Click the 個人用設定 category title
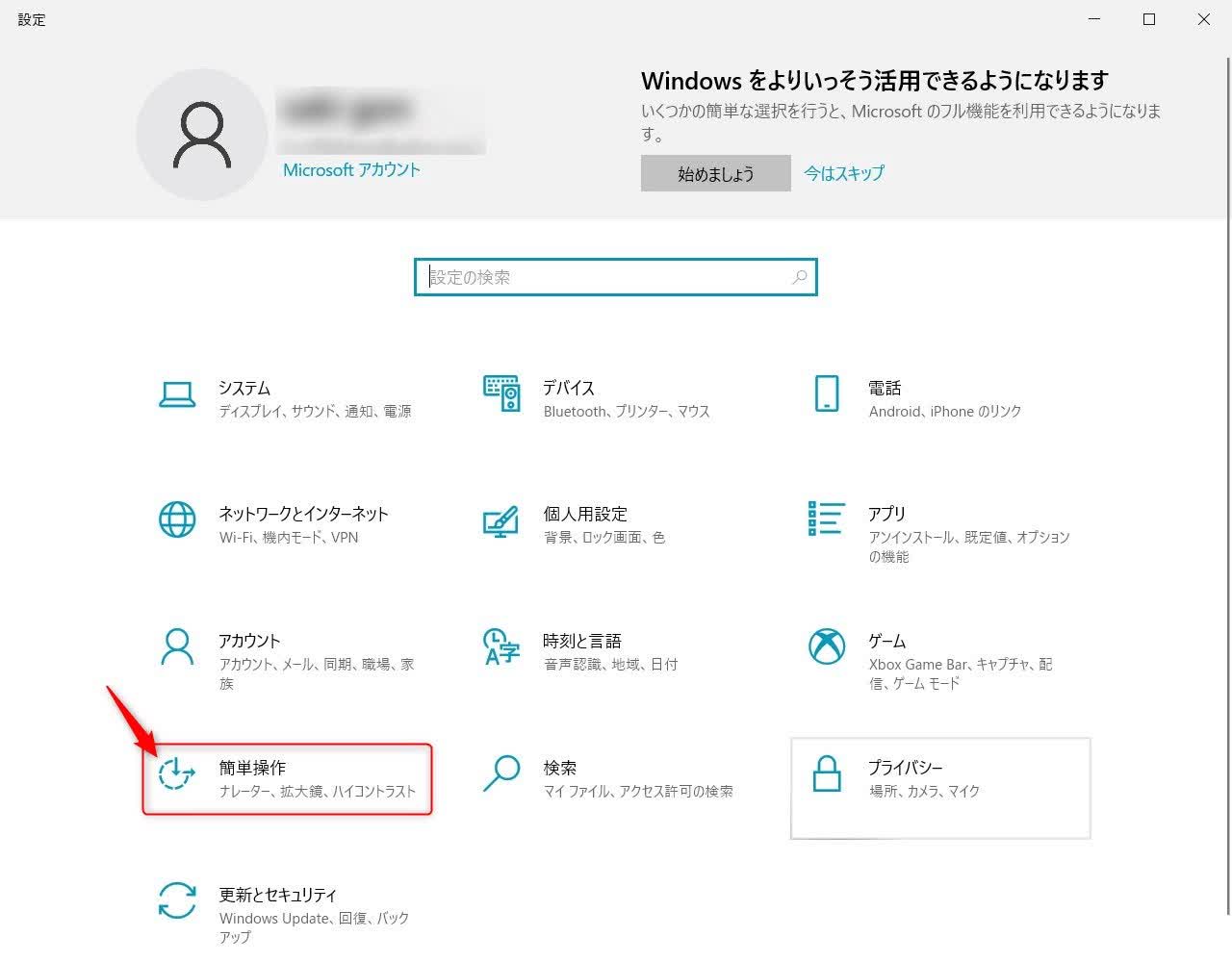 [x=585, y=514]
